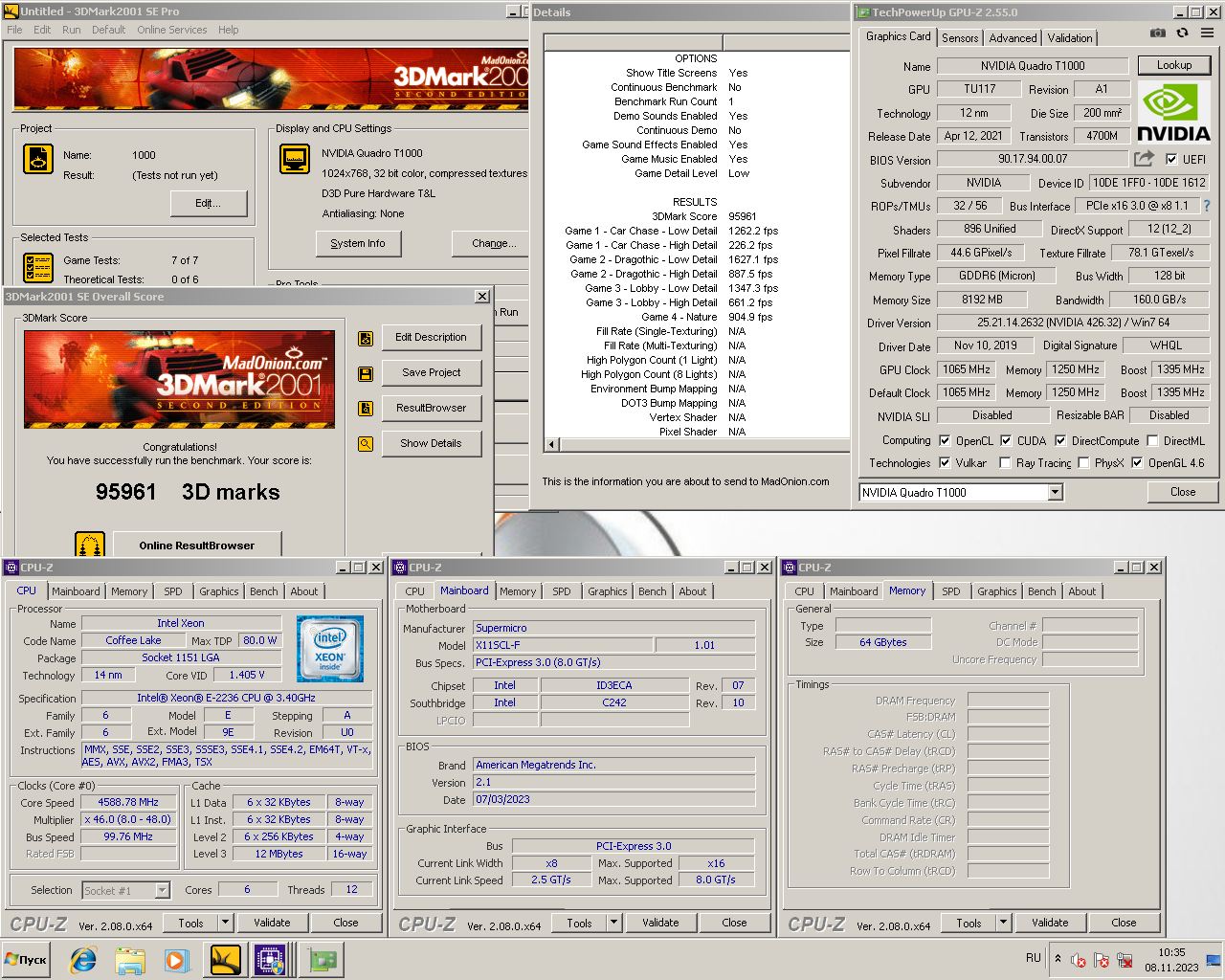
Task: Click the network status tray icon
Action: pyautogui.click(x=1125, y=960)
